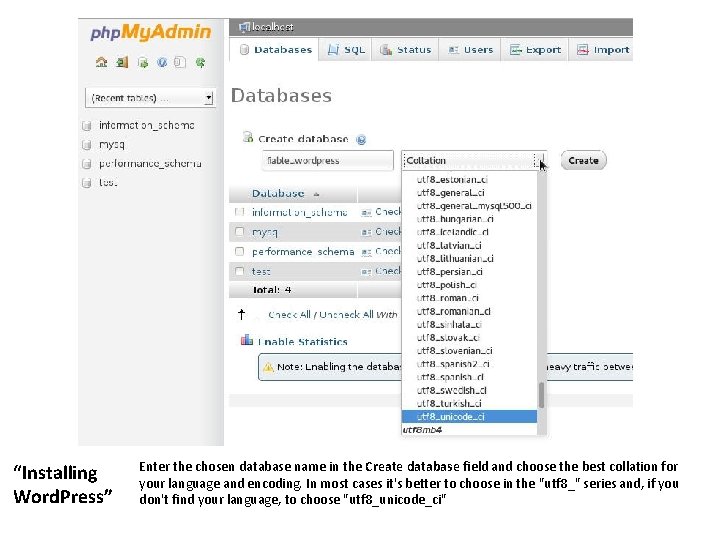Click Check Privileges icon for information_schema
Viewport: 720px width, 540px height.
click(366, 212)
